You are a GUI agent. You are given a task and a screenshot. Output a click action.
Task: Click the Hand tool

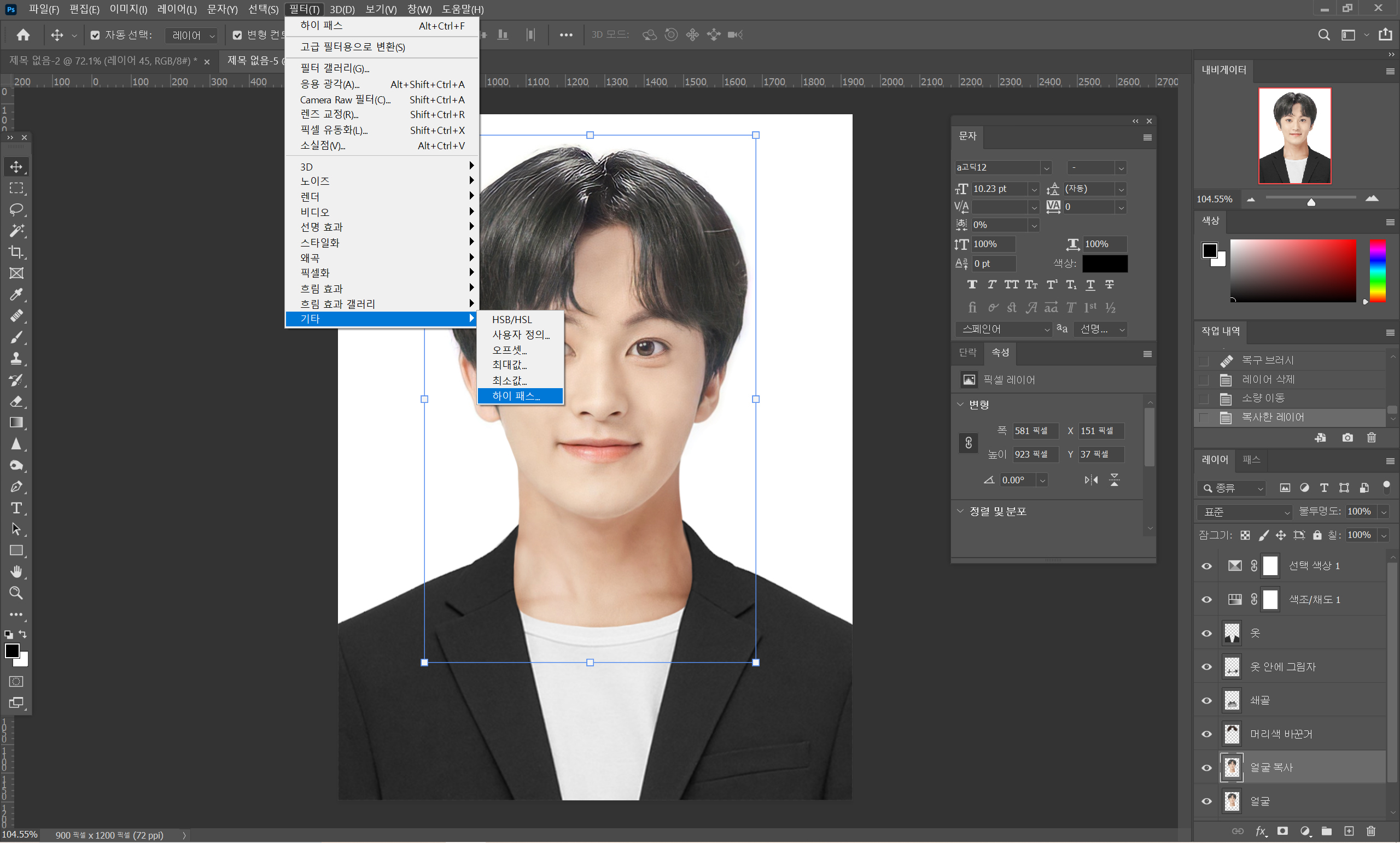[x=16, y=571]
